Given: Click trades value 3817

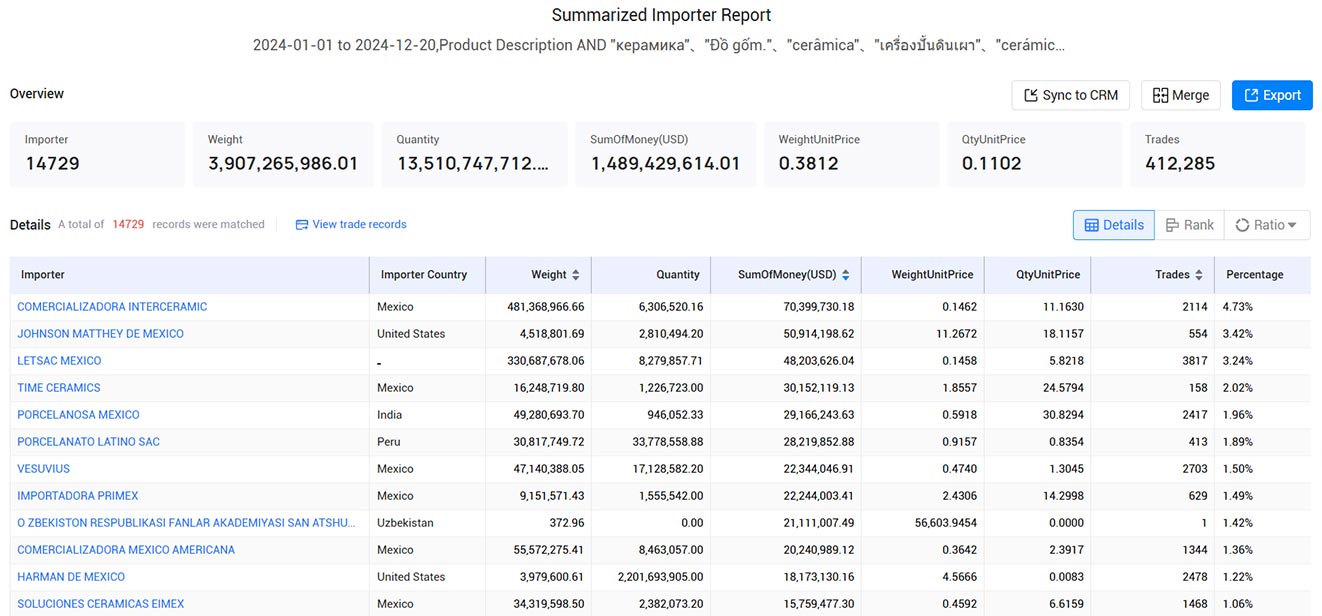Looking at the screenshot, I should pyautogui.click(x=1194, y=361).
